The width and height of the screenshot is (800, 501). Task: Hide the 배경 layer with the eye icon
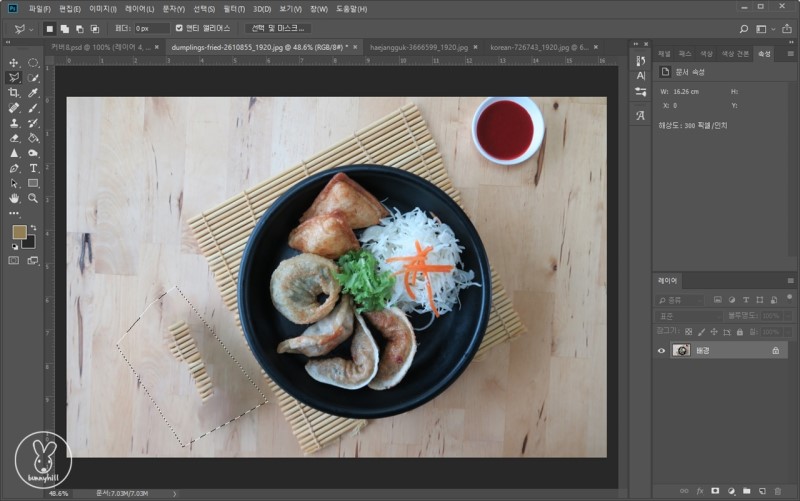point(661,350)
